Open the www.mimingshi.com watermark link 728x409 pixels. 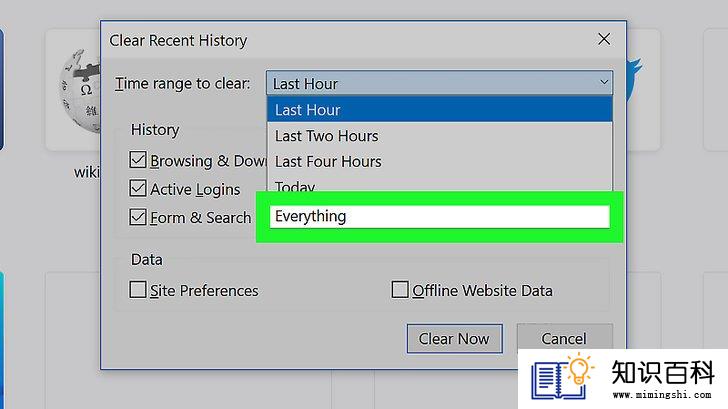(x=662, y=395)
